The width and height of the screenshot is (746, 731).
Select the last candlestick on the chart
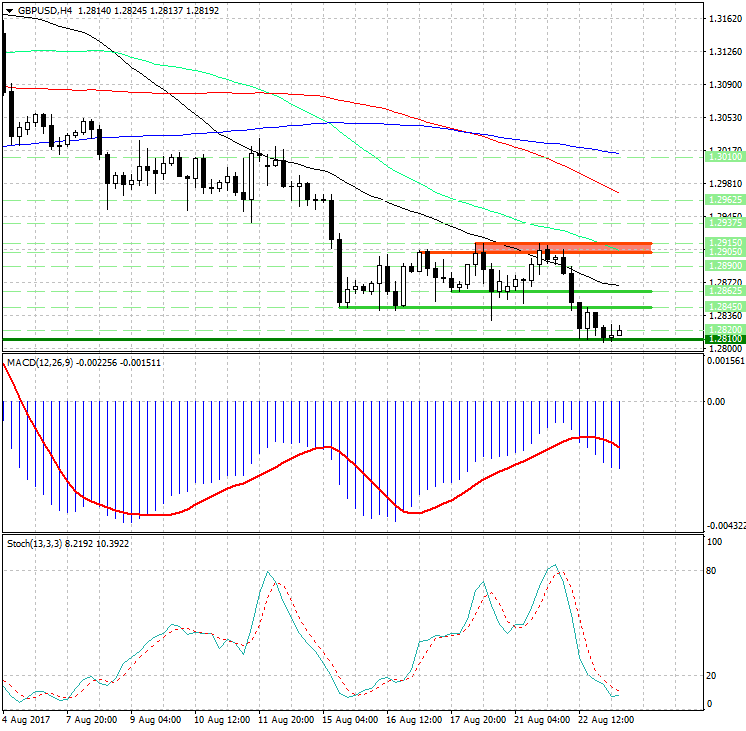click(x=620, y=332)
